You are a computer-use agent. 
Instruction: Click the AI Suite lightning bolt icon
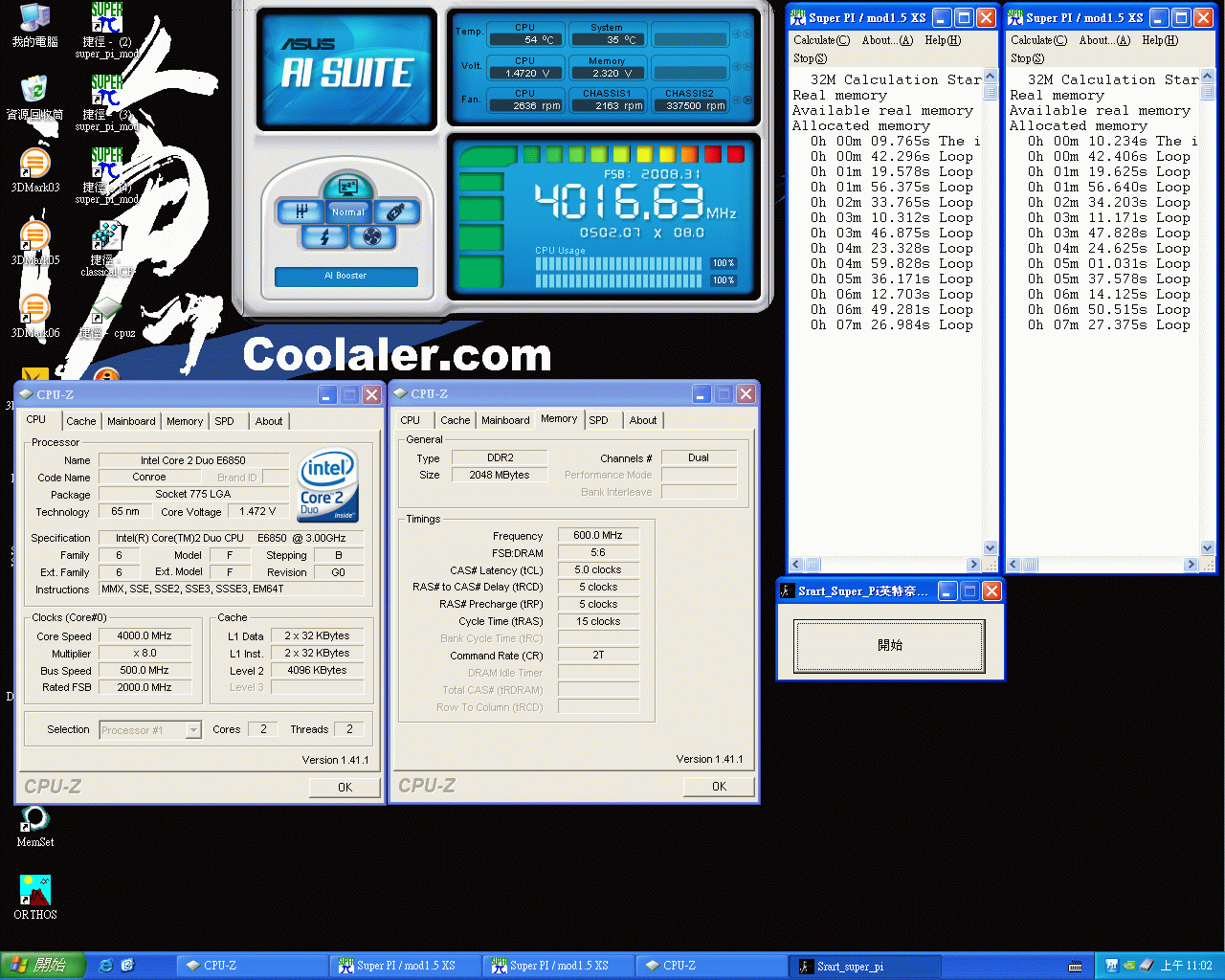324,235
